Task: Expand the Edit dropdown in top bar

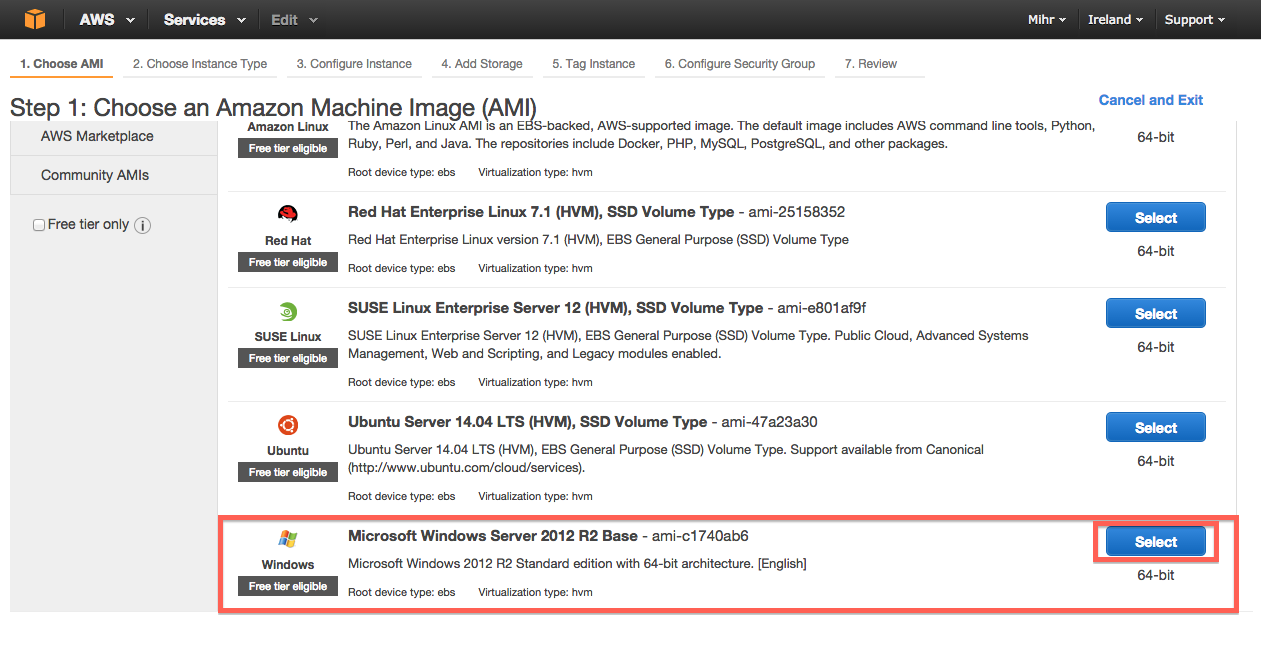Action: point(295,20)
